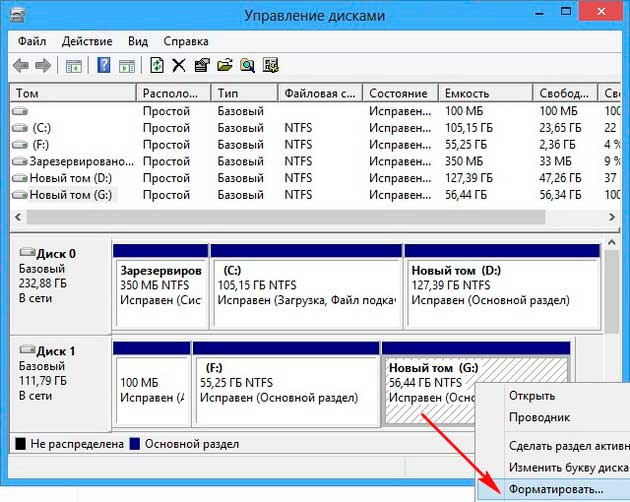Screen dimensions: 630x502
Task: Click drive icon beside Новый том (G:) row
Action: pos(20,195)
